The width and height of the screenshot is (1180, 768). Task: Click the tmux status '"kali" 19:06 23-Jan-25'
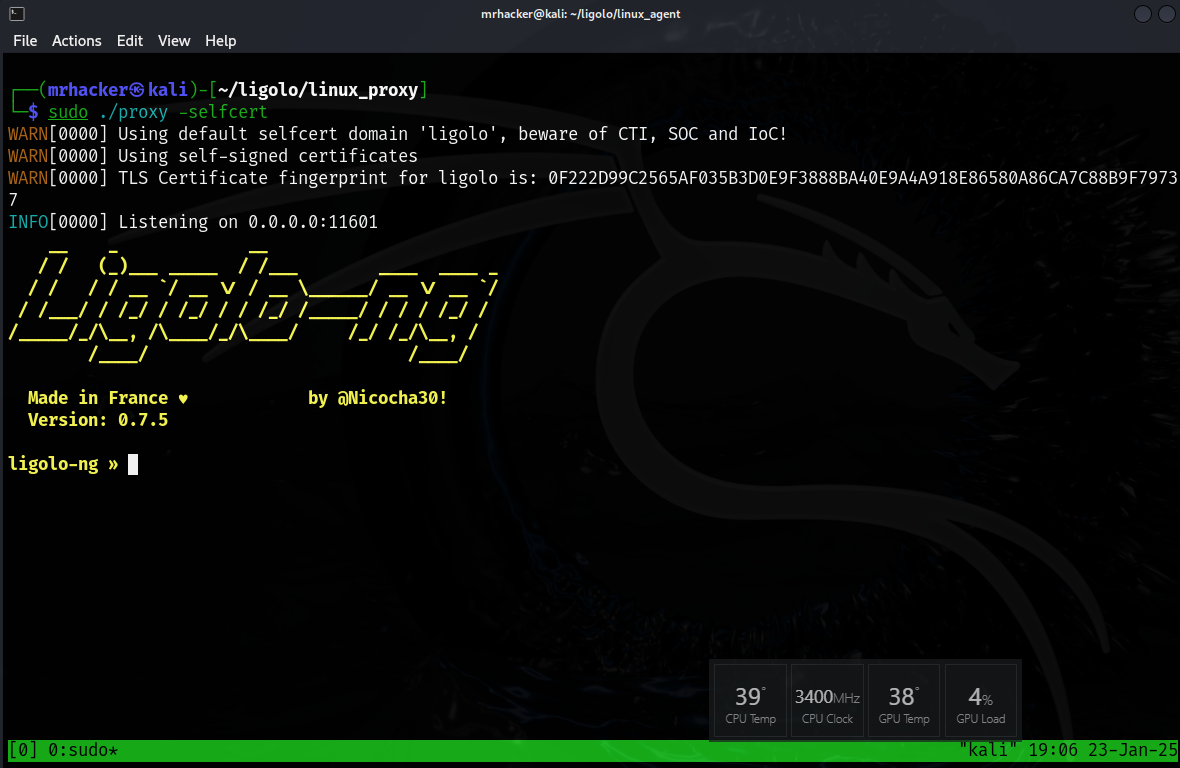1068,750
